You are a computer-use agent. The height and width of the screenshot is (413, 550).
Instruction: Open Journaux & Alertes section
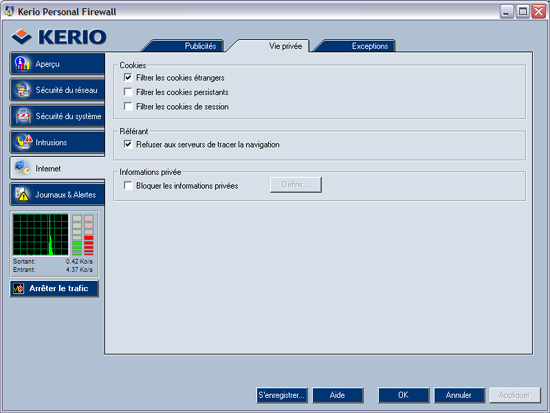pyautogui.click(x=57, y=195)
